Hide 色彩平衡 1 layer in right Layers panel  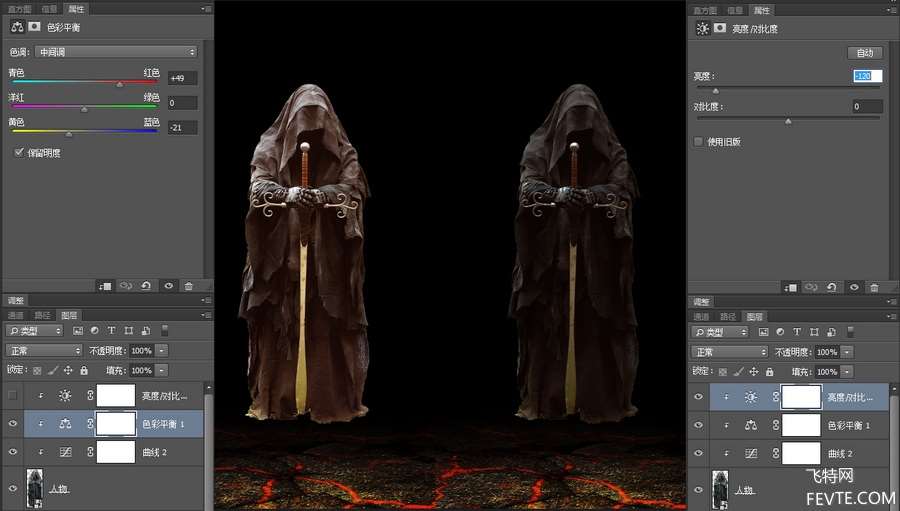click(x=699, y=425)
